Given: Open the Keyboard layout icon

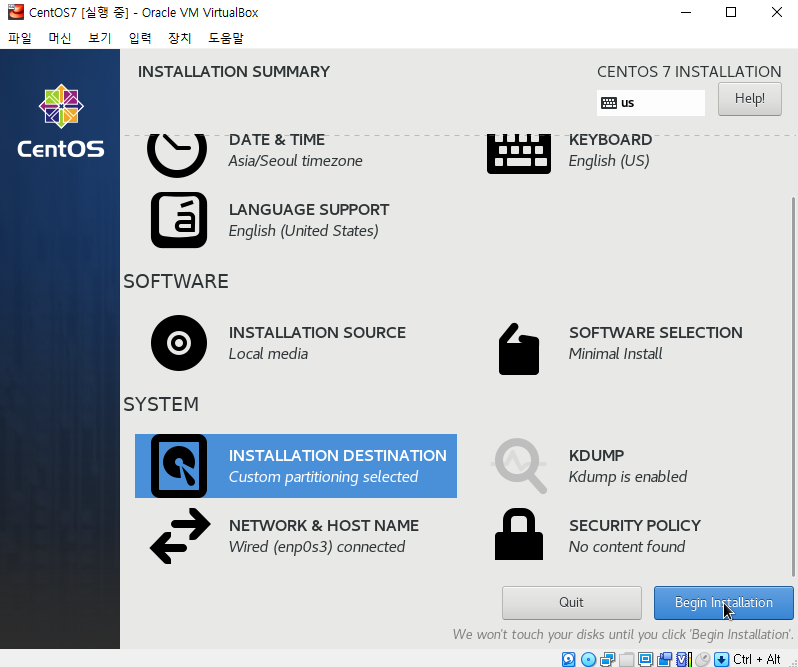Looking at the screenshot, I should click(519, 154).
